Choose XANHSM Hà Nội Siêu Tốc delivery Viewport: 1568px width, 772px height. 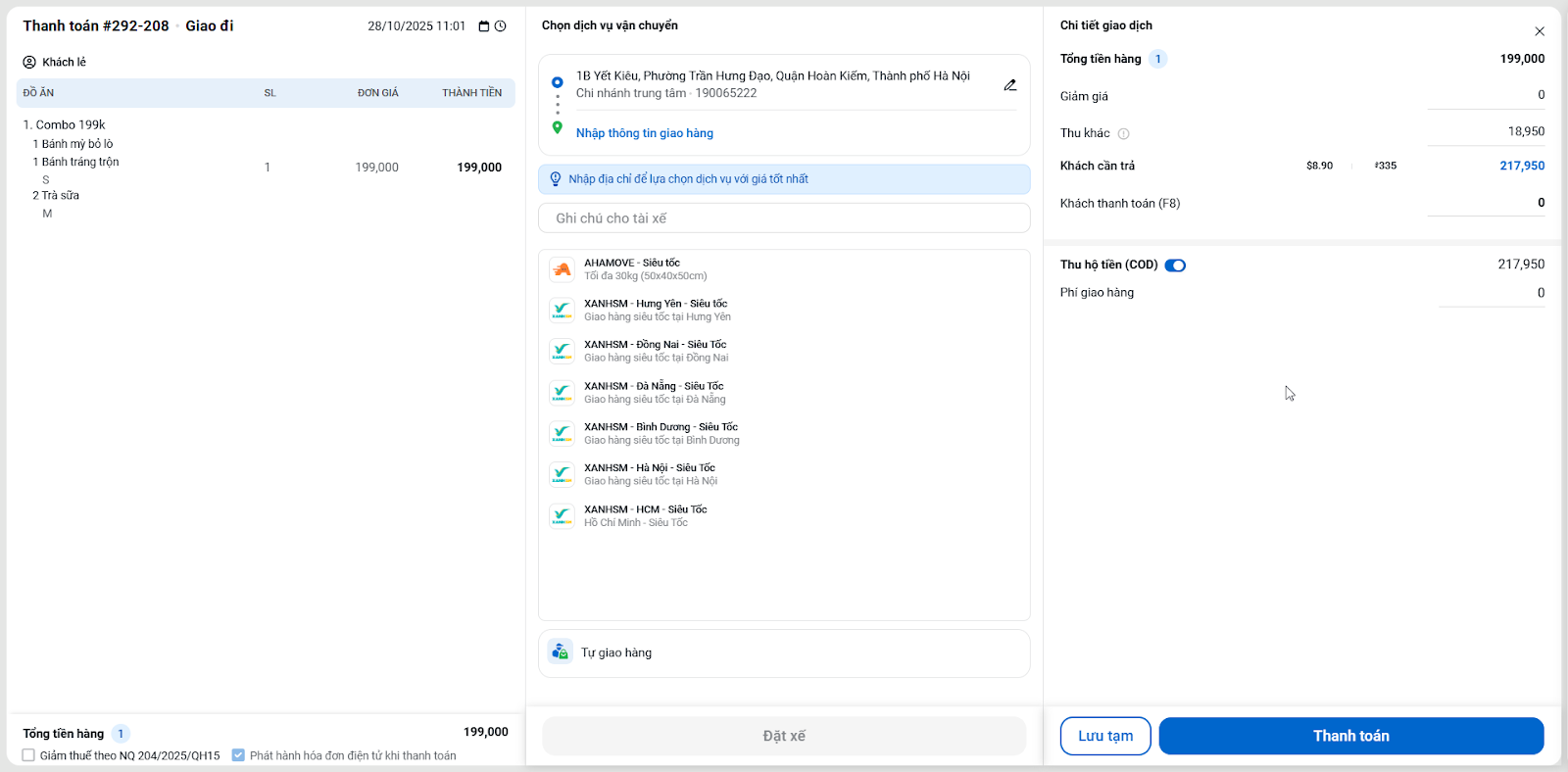[649, 474]
